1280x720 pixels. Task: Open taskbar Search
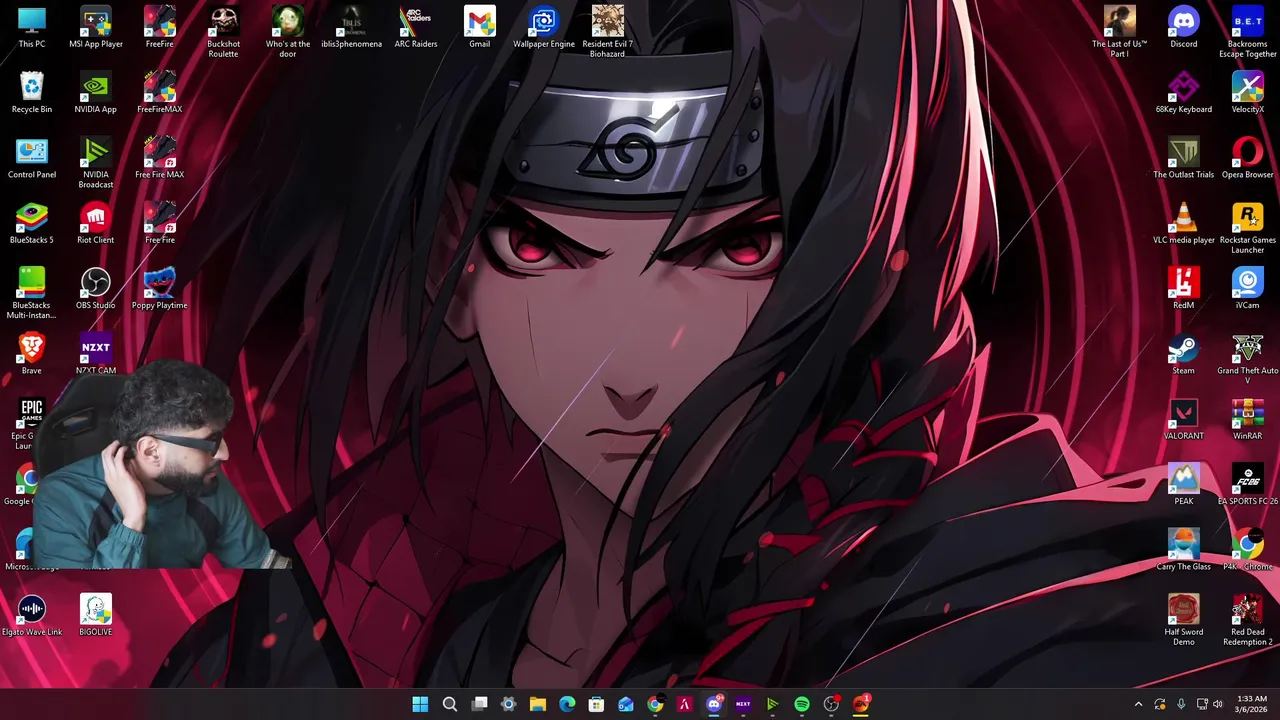(x=450, y=705)
